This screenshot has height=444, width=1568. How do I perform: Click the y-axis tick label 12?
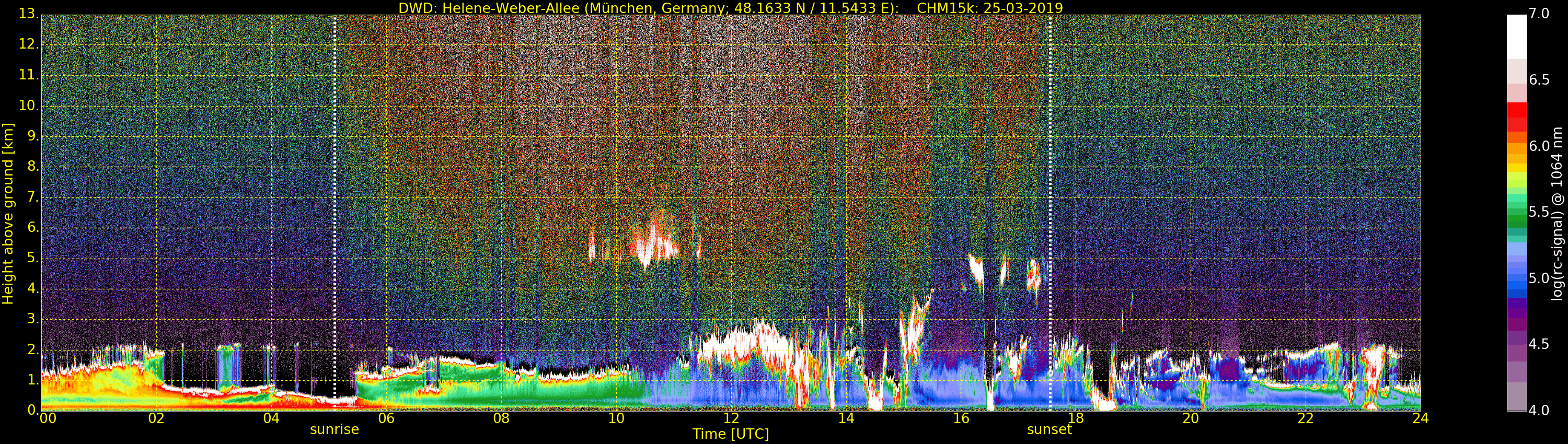tap(28, 44)
